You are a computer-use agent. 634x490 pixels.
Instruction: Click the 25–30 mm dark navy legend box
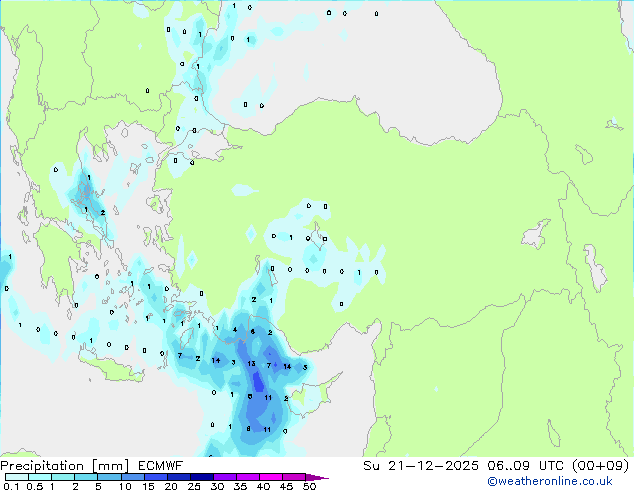coord(201,477)
